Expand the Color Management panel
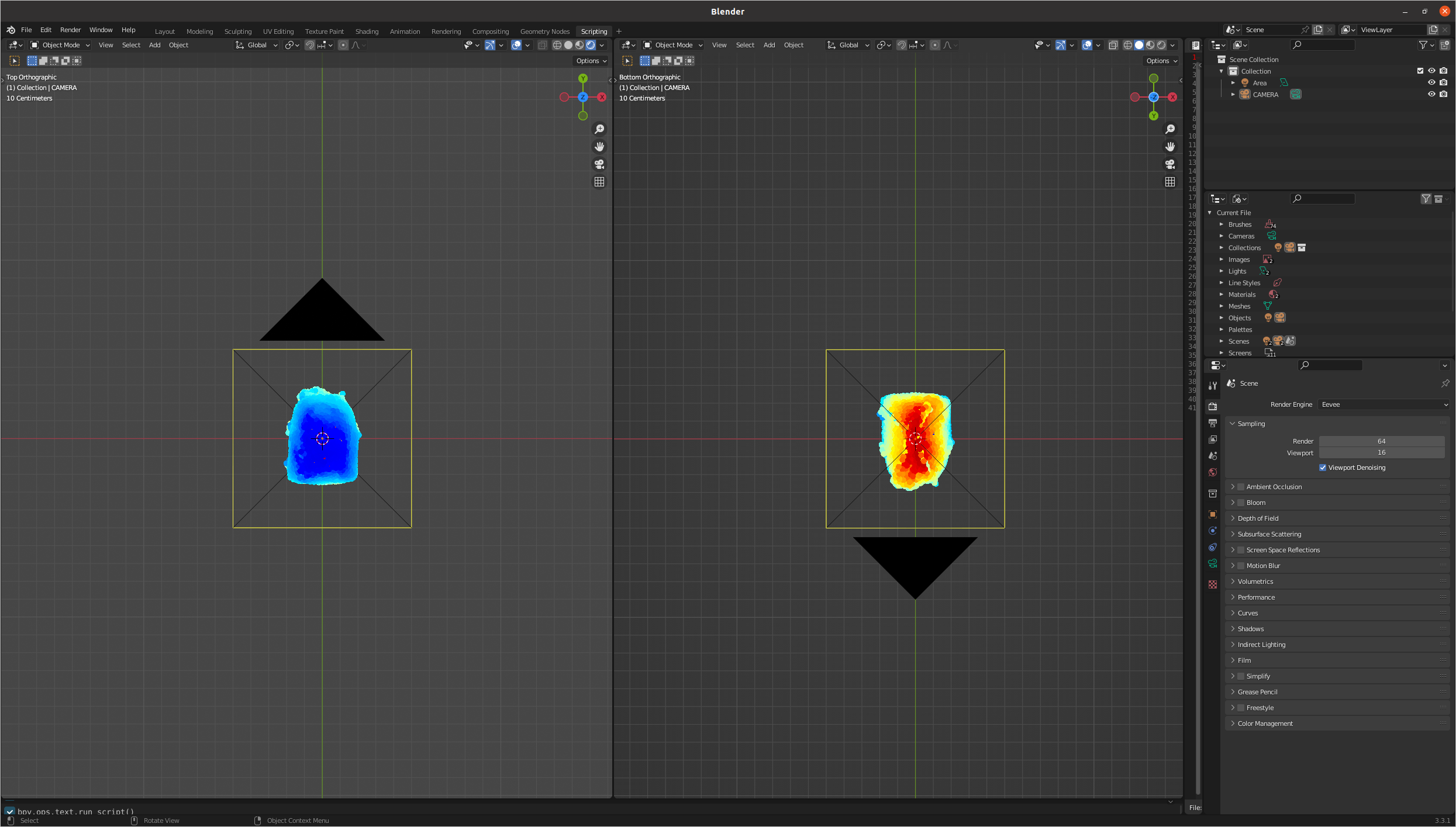Viewport: 1456px width, 827px height. [1265, 724]
